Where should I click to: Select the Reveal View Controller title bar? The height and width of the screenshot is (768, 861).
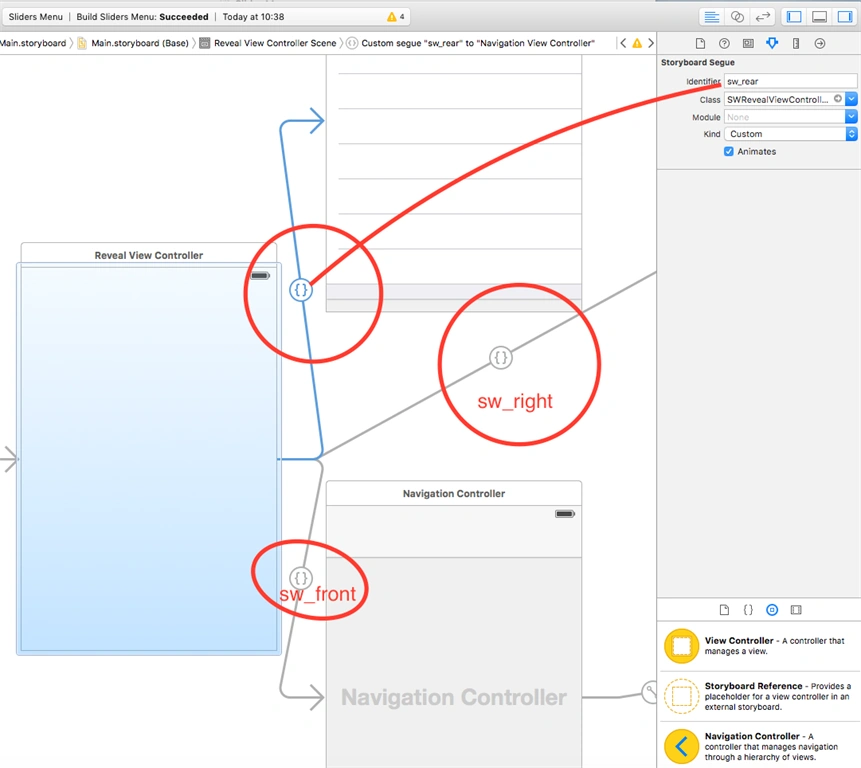pyautogui.click(x=149, y=255)
